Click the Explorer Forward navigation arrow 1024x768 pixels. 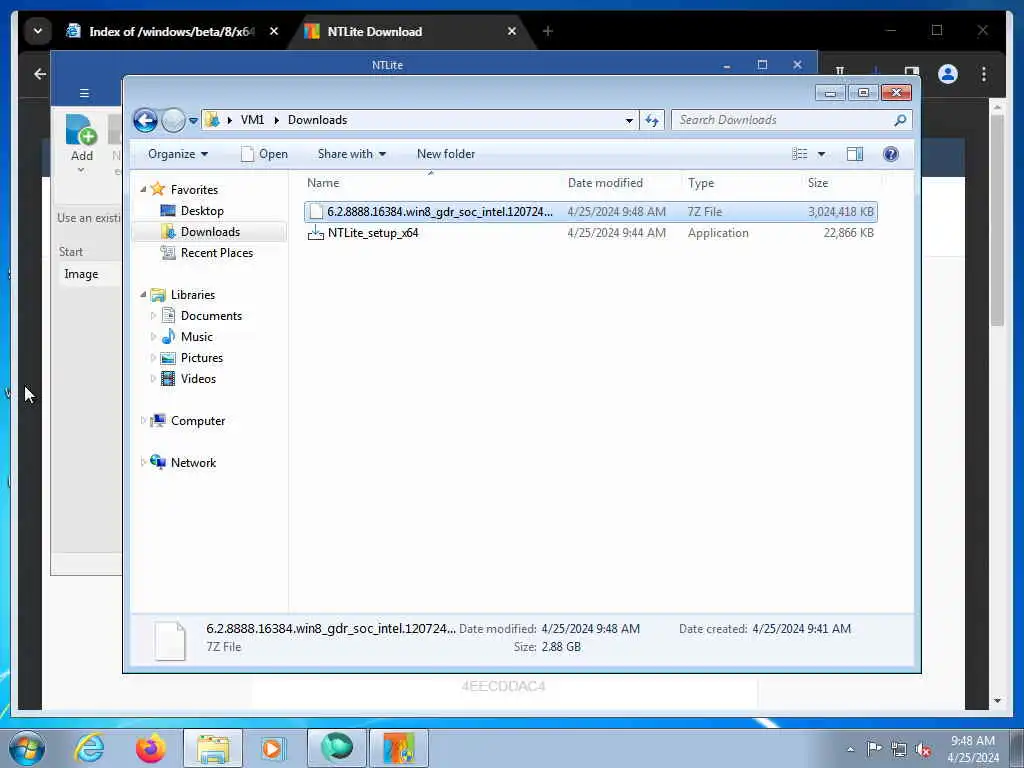(173, 120)
